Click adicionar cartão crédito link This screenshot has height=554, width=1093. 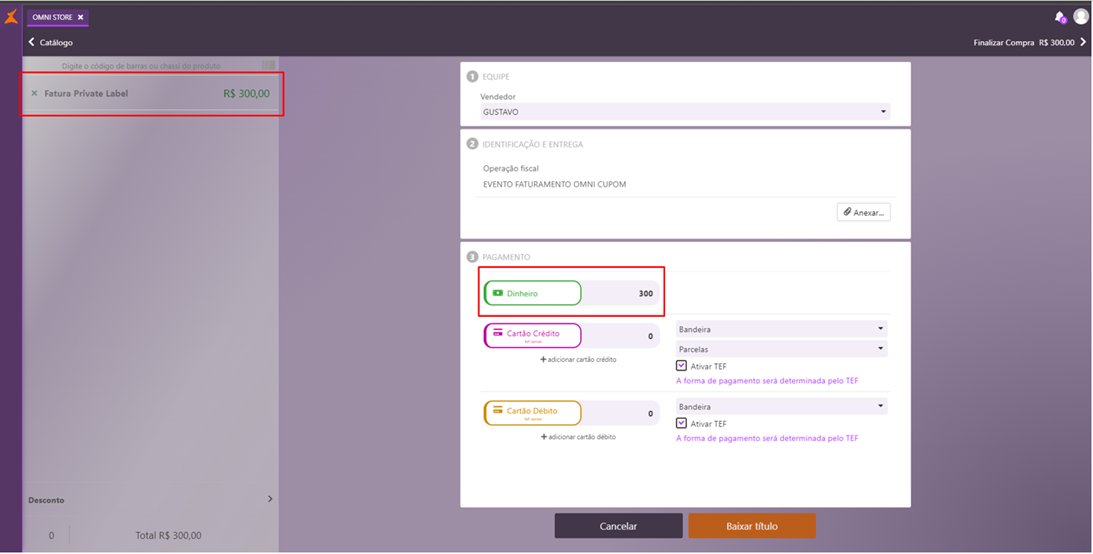(x=578, y=360)
